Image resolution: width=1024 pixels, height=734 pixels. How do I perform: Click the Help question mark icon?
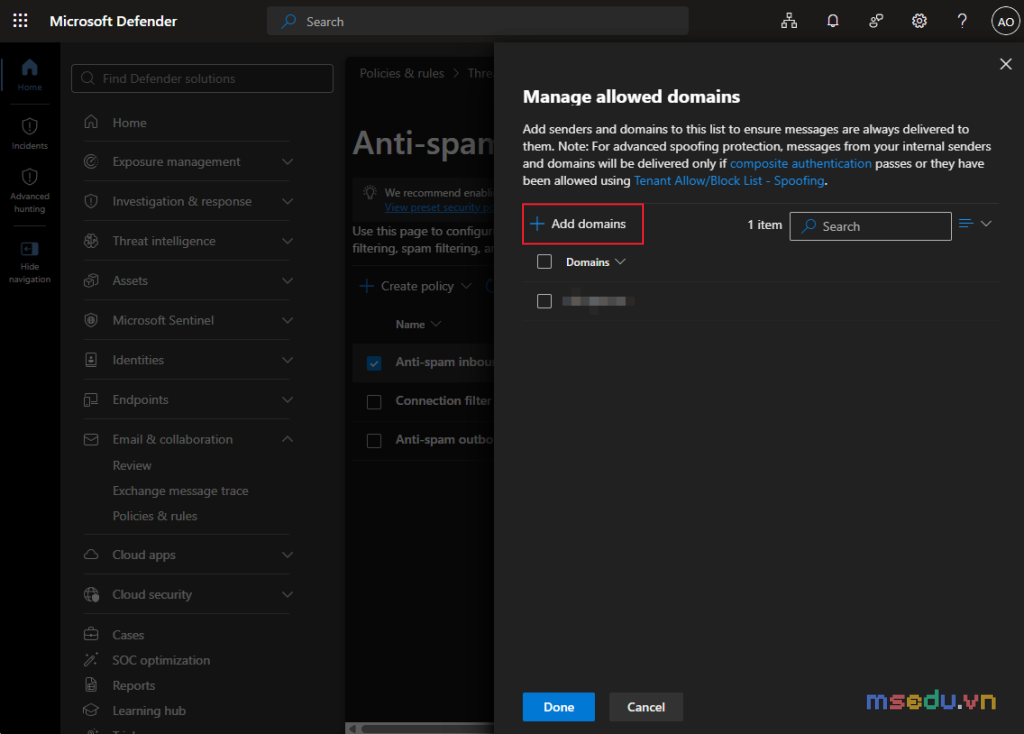(x=962, y=21)
